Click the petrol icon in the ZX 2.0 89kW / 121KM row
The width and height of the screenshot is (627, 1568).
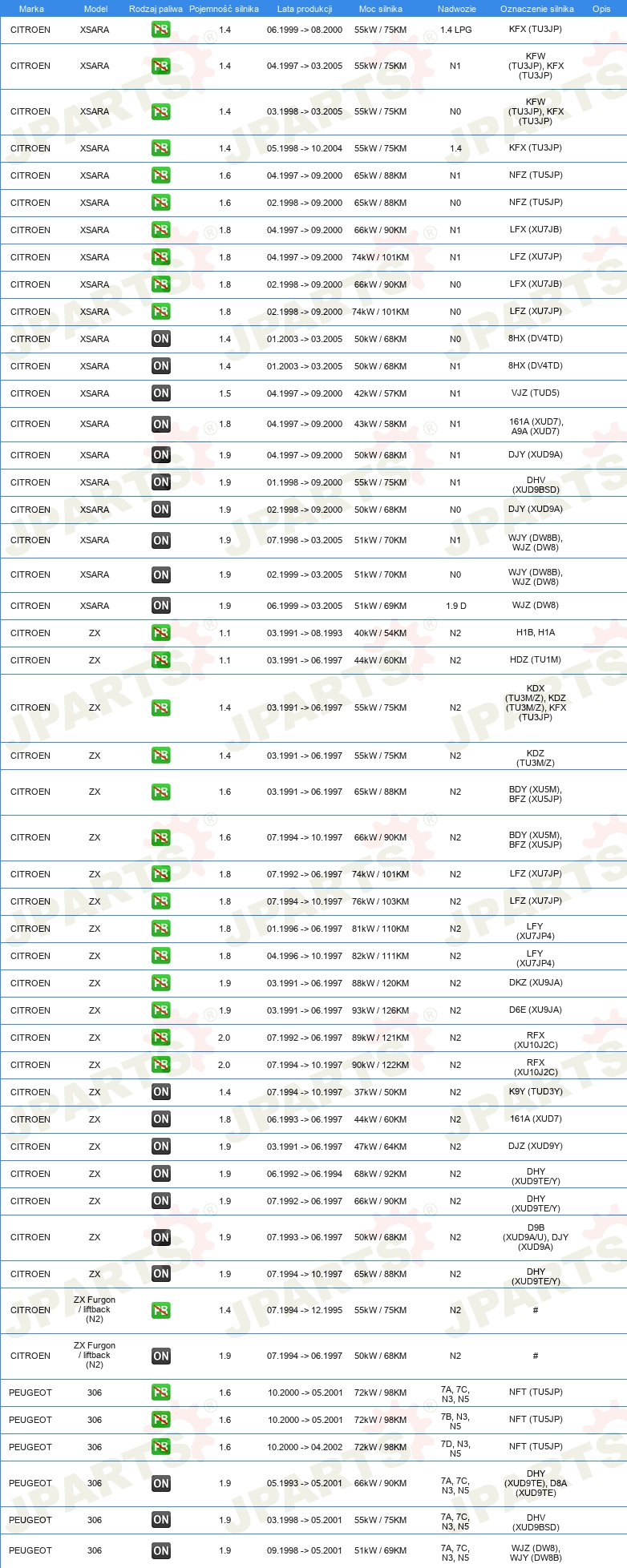[x=161, y=1038]
